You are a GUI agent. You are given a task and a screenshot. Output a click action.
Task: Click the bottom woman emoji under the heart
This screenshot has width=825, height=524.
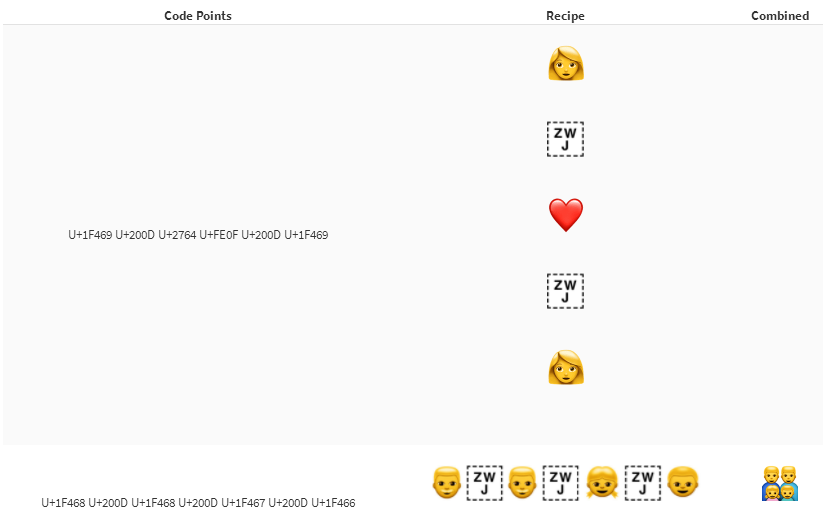coord(565,367)
